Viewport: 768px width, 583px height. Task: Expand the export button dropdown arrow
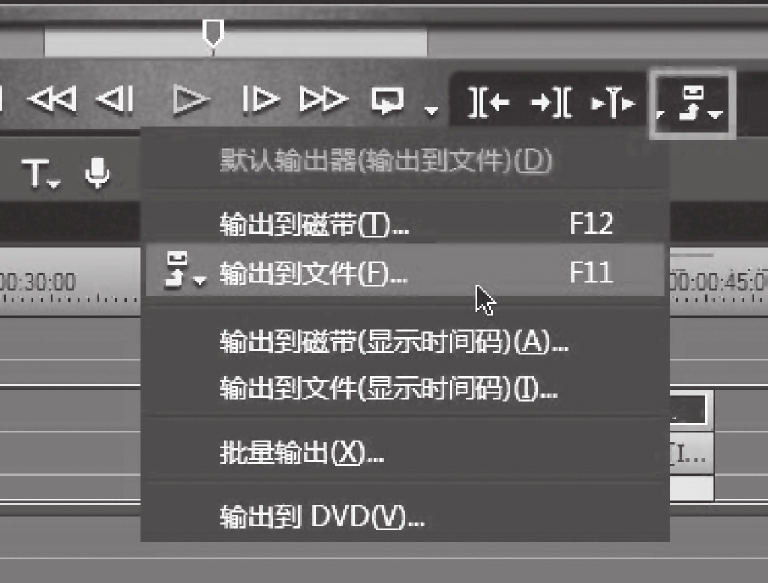pyautogui.click(x=715, y=115)
